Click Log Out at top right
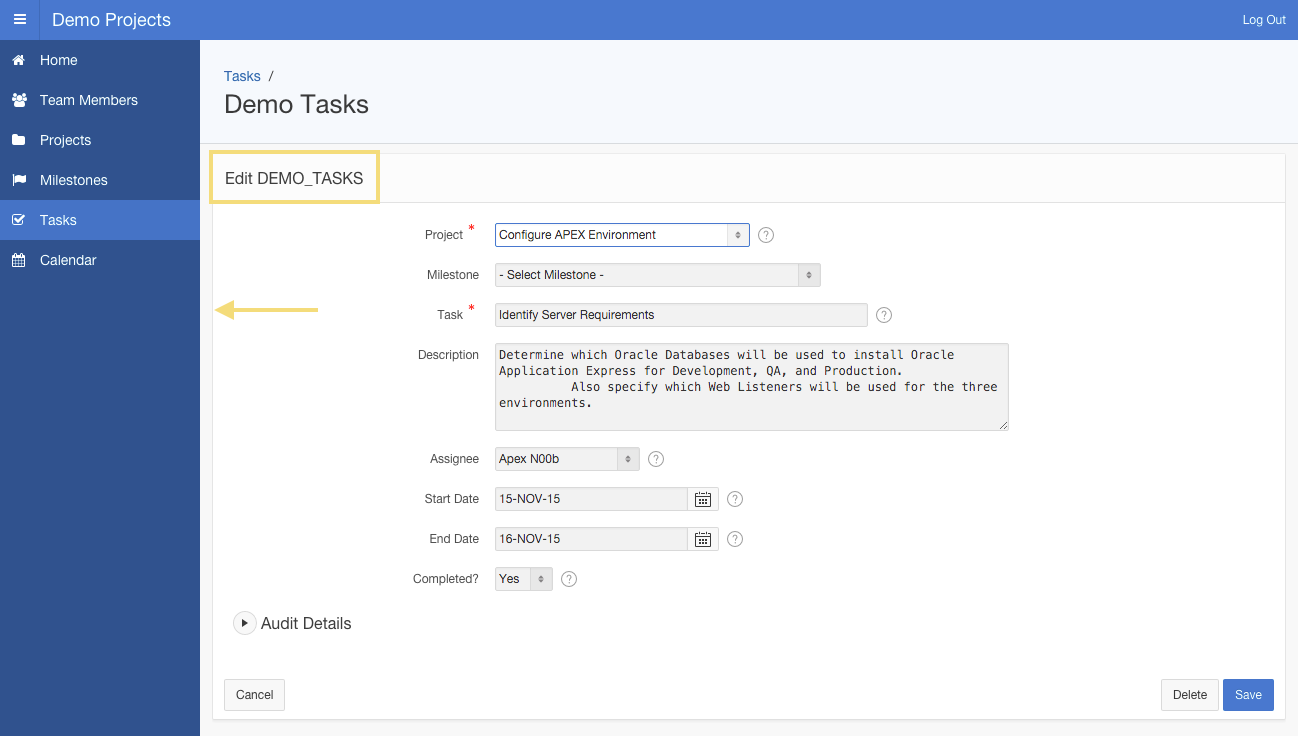 [x=1263, y=19]
